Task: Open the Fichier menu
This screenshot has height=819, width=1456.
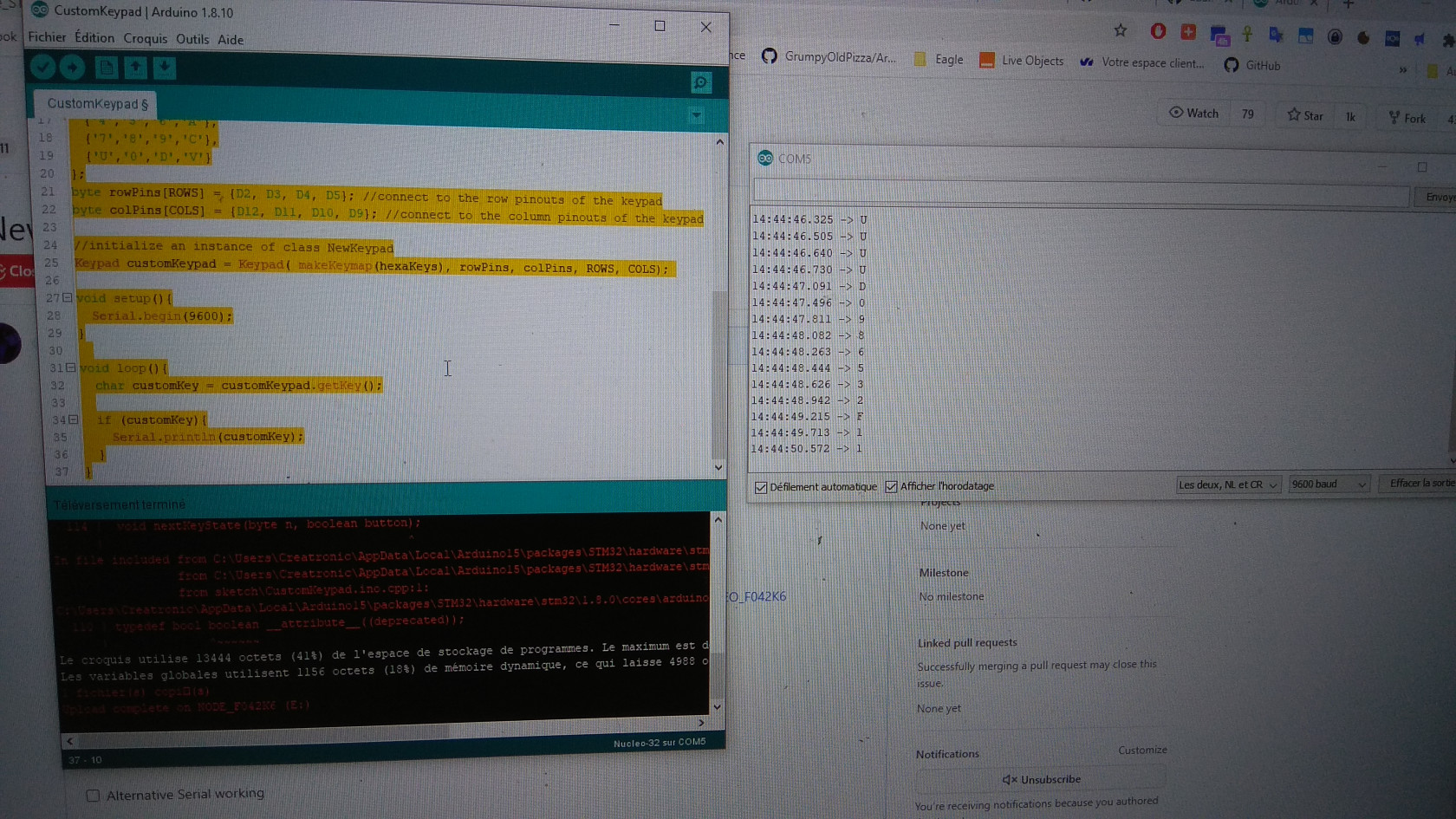Action: pyautogui.click(x=47, y=37)
